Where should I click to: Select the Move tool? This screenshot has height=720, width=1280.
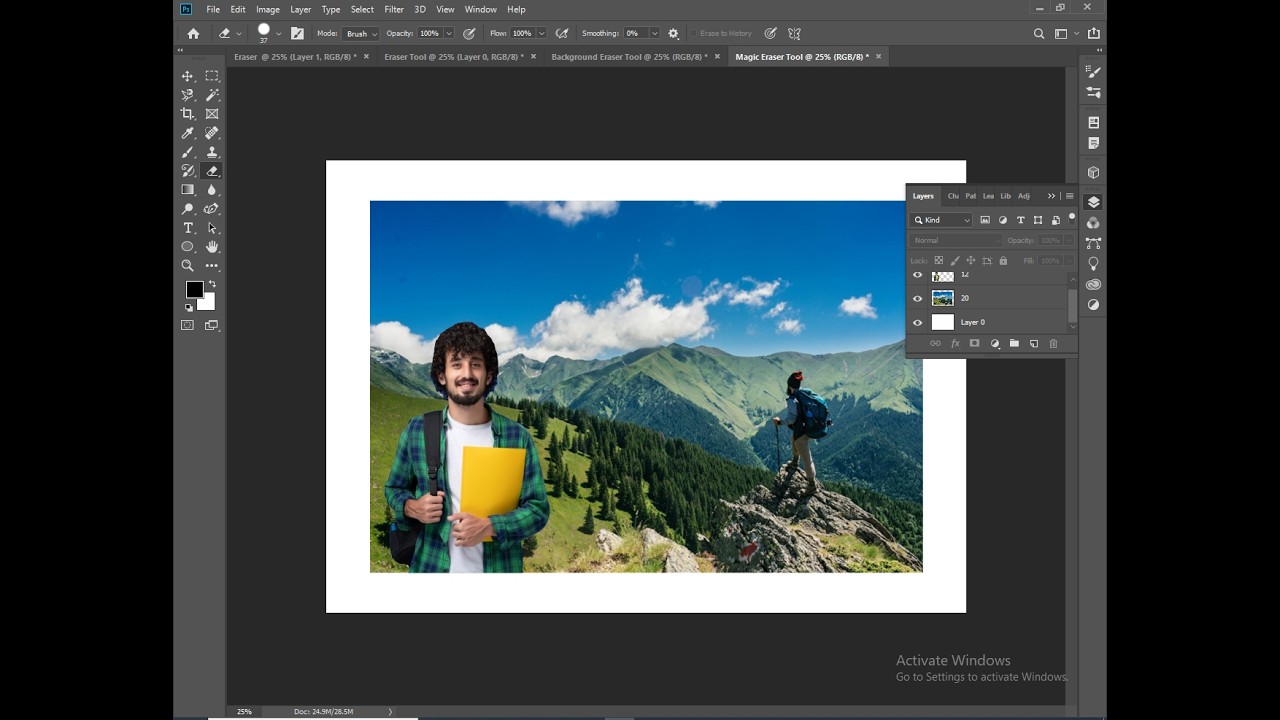pyautogui.click(x=187, y=76)
